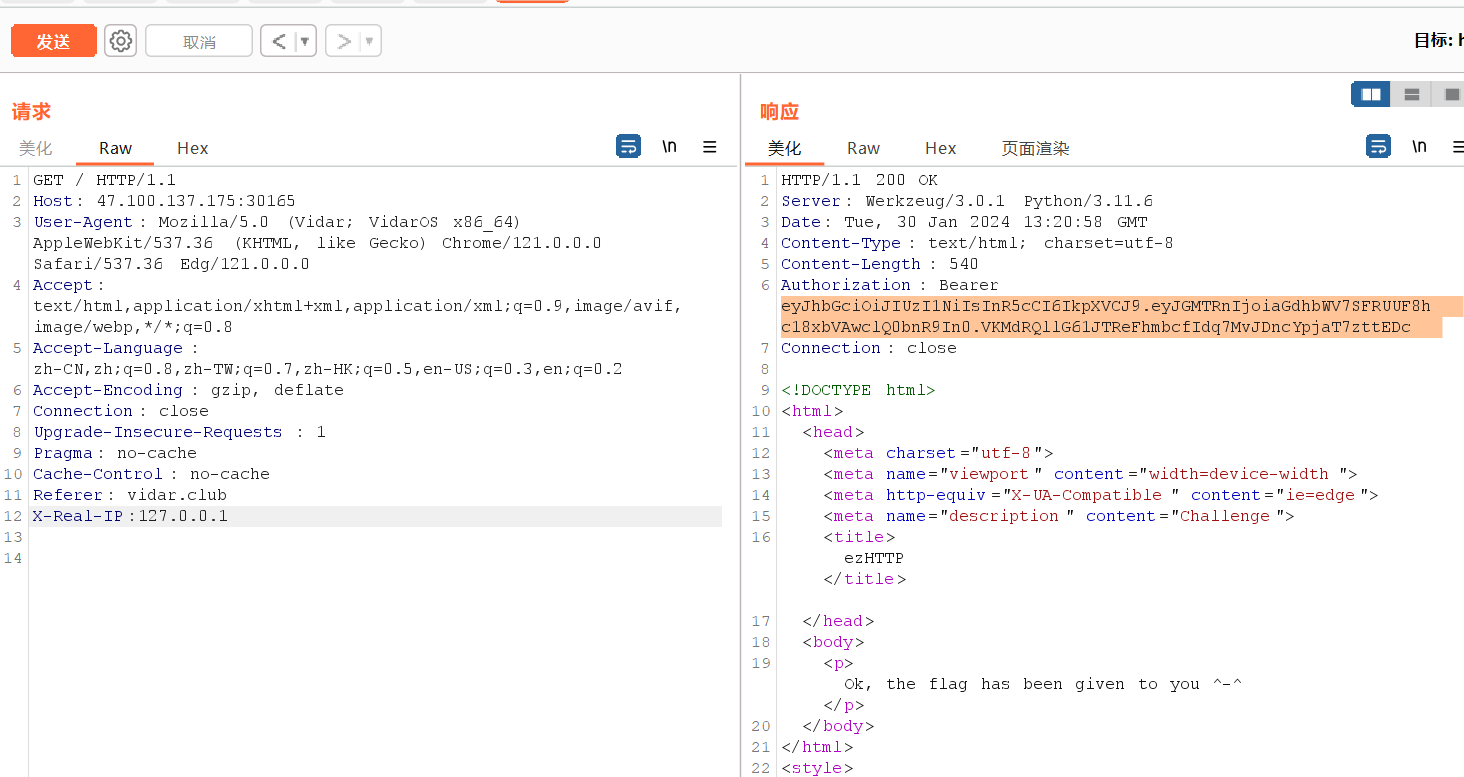Click the Date response header line

(x=964, y=222)
